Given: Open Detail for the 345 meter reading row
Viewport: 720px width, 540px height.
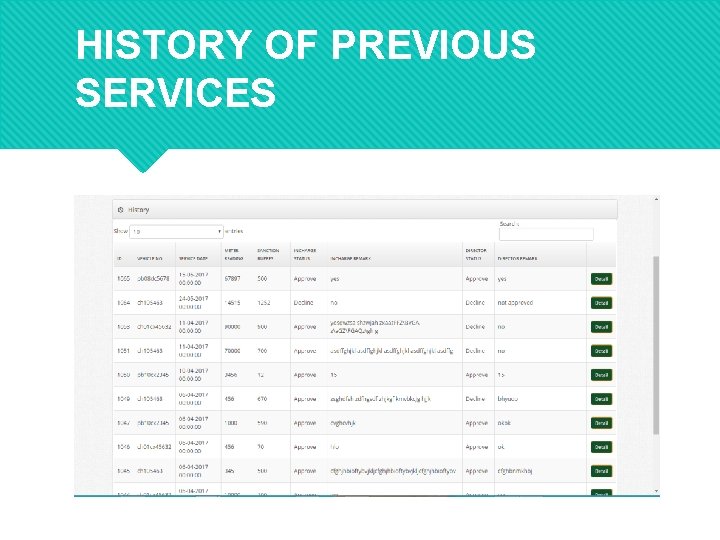Looking at the screenshot, I should (x=601, y=471).
